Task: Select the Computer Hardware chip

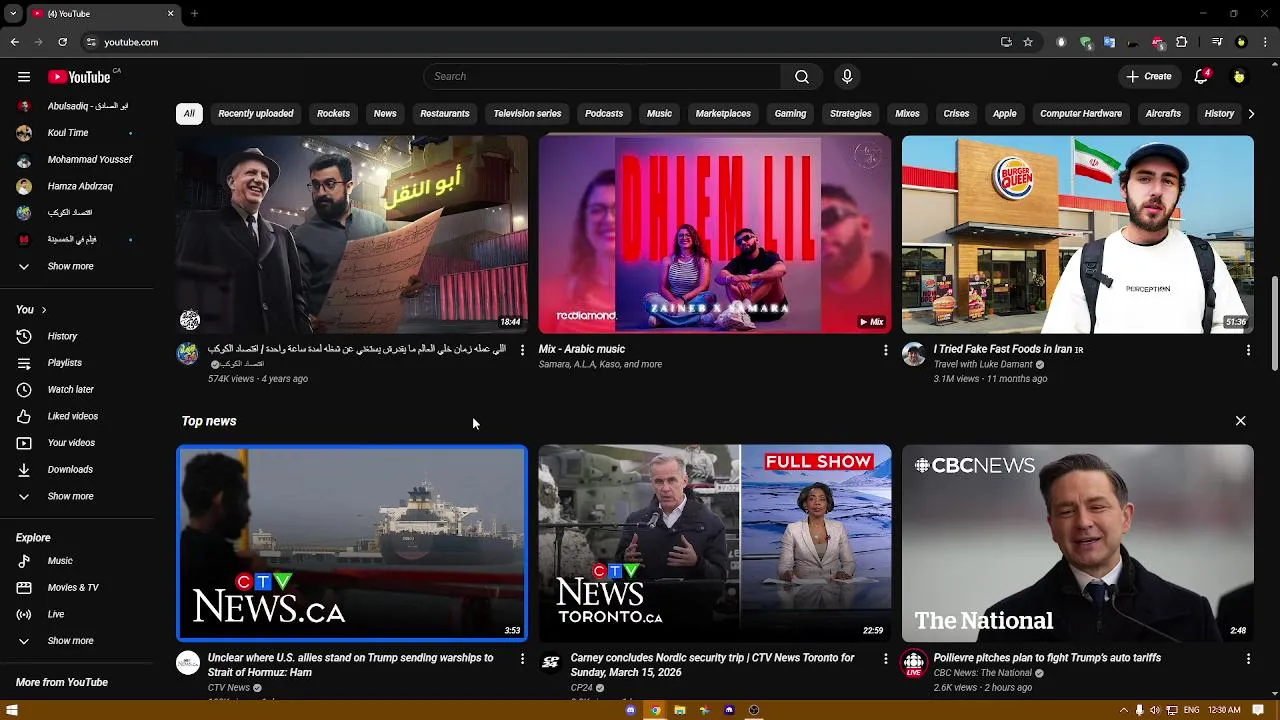Action: [1081, 113]
